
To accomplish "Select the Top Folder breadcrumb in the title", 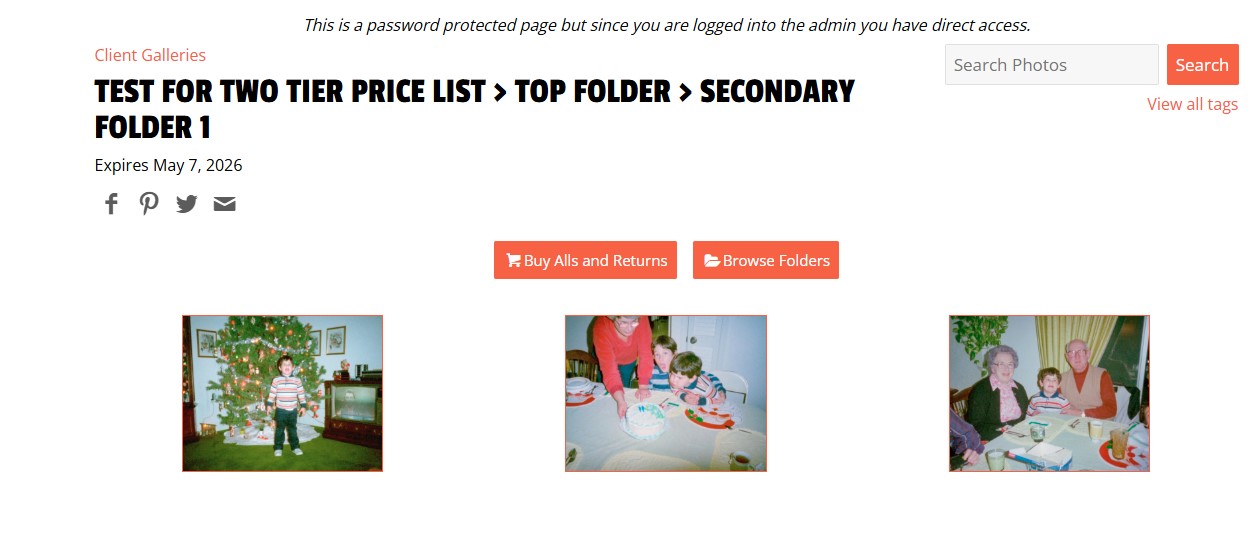I will coord(592,92).
